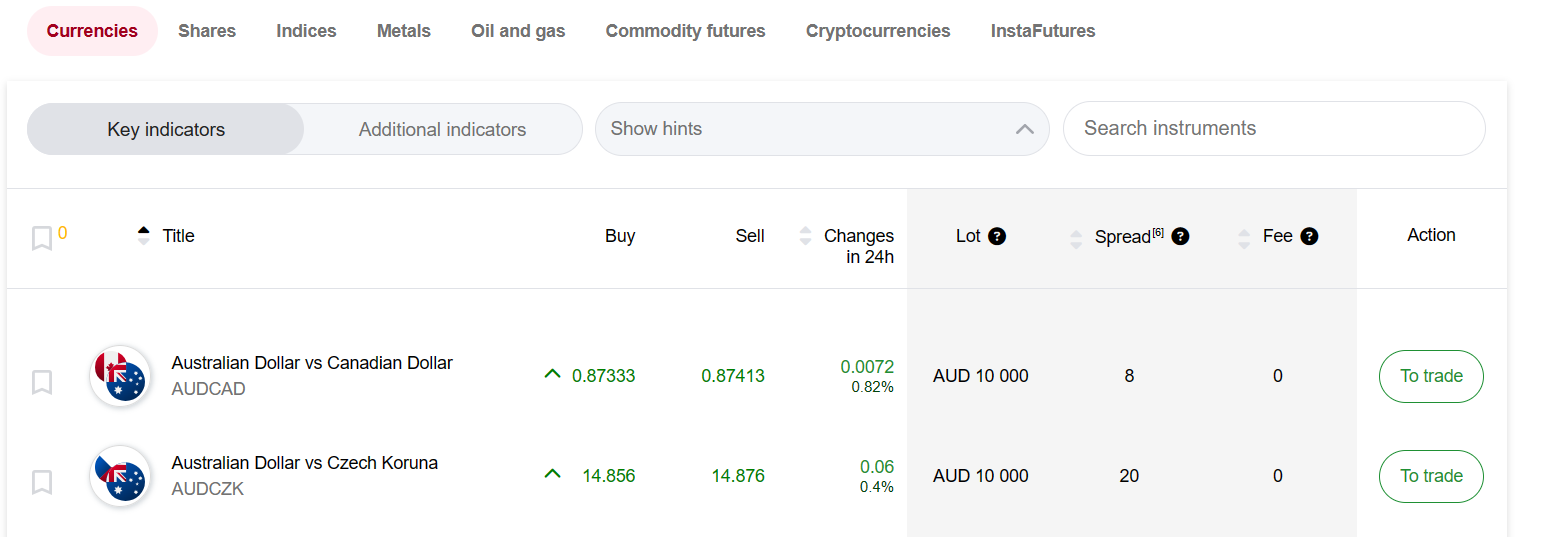Image resolution: width=1562 pixels, height=537 pixels.
Task: Bookmark the Australian Dollar vs Czech Koruna row
Action: coord(42,482)
